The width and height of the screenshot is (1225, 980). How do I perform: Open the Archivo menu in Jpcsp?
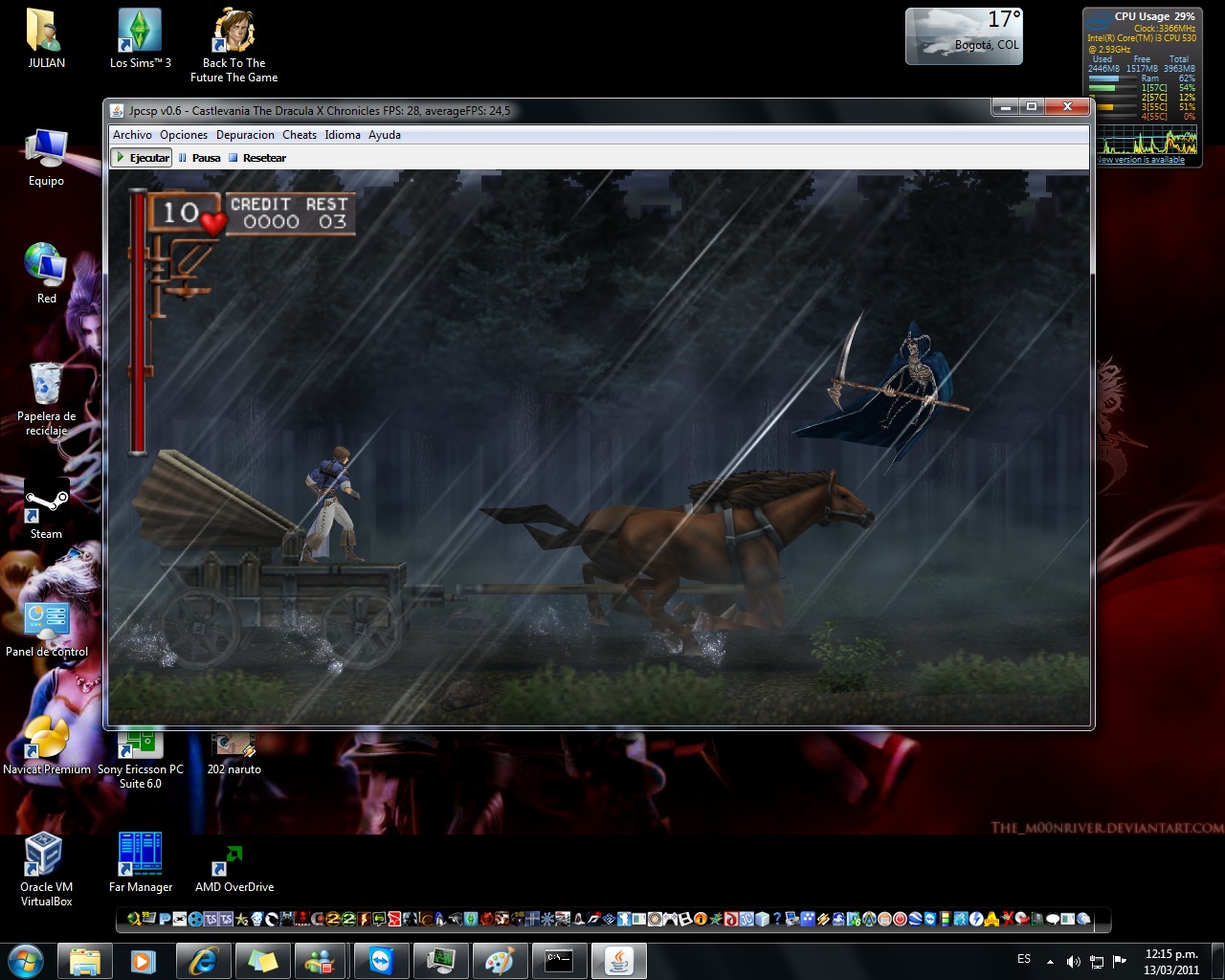pyautogui.click(x=132, y=135)
